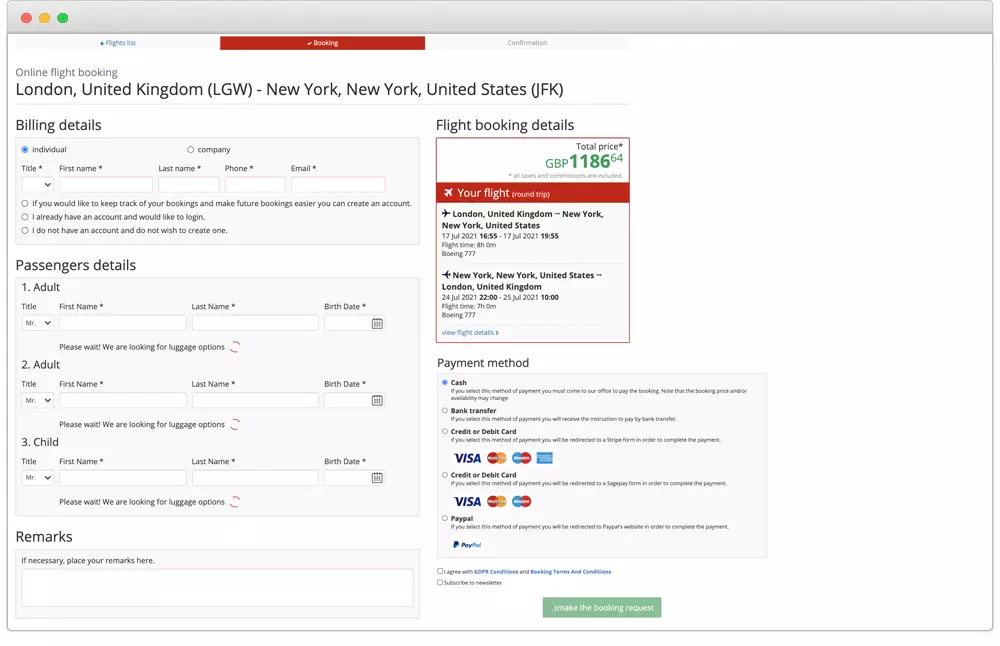Open the Title dropdown for 3. Child

[36, 477]
